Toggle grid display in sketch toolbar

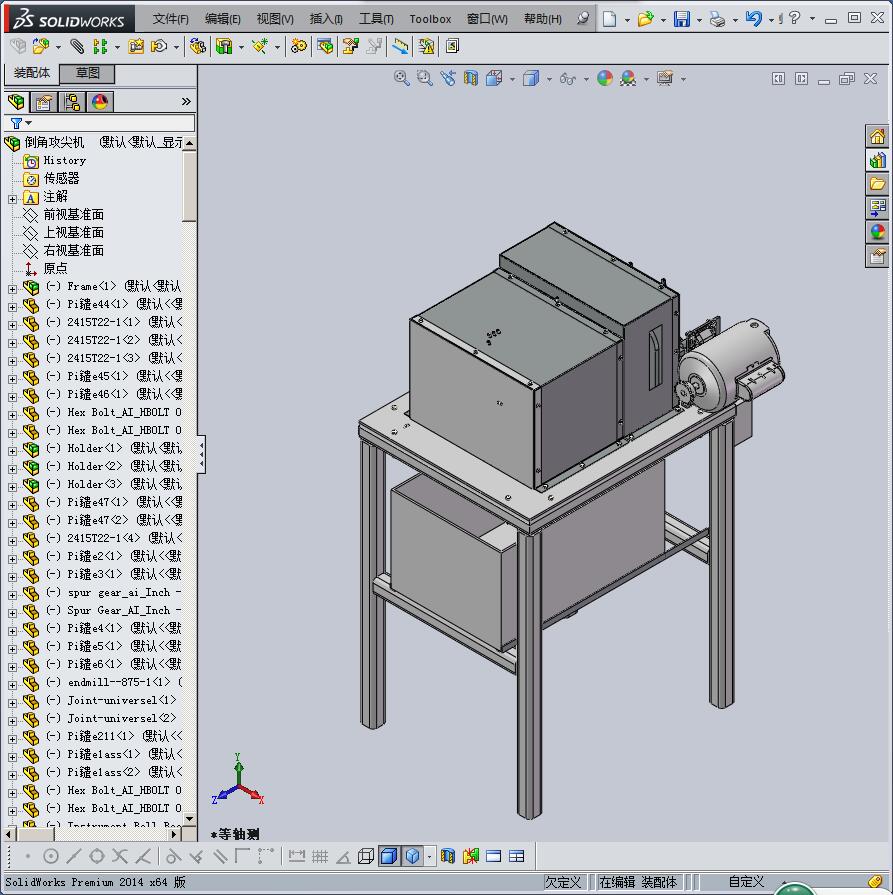point(320,856)
